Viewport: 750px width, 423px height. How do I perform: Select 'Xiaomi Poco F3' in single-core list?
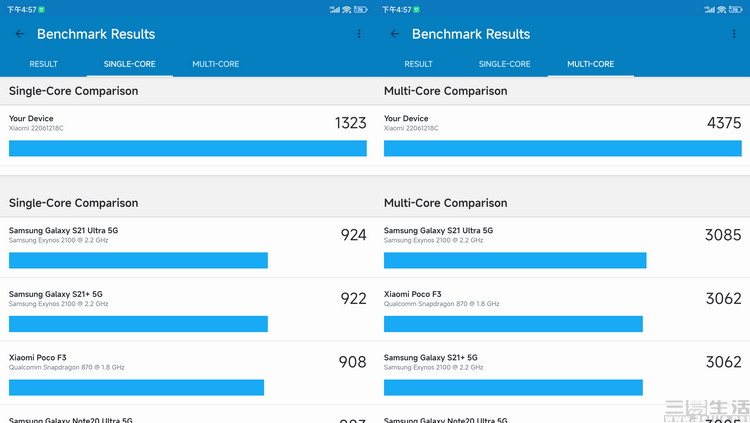(37, 357)
